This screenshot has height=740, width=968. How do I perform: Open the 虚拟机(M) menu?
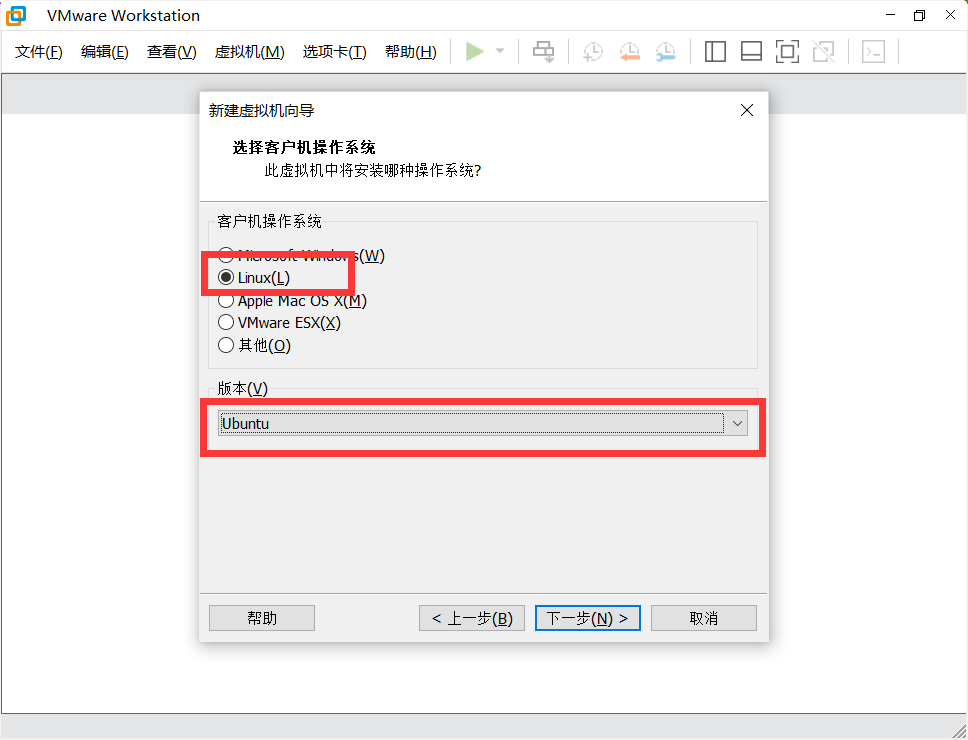click(x=249, y=52)
